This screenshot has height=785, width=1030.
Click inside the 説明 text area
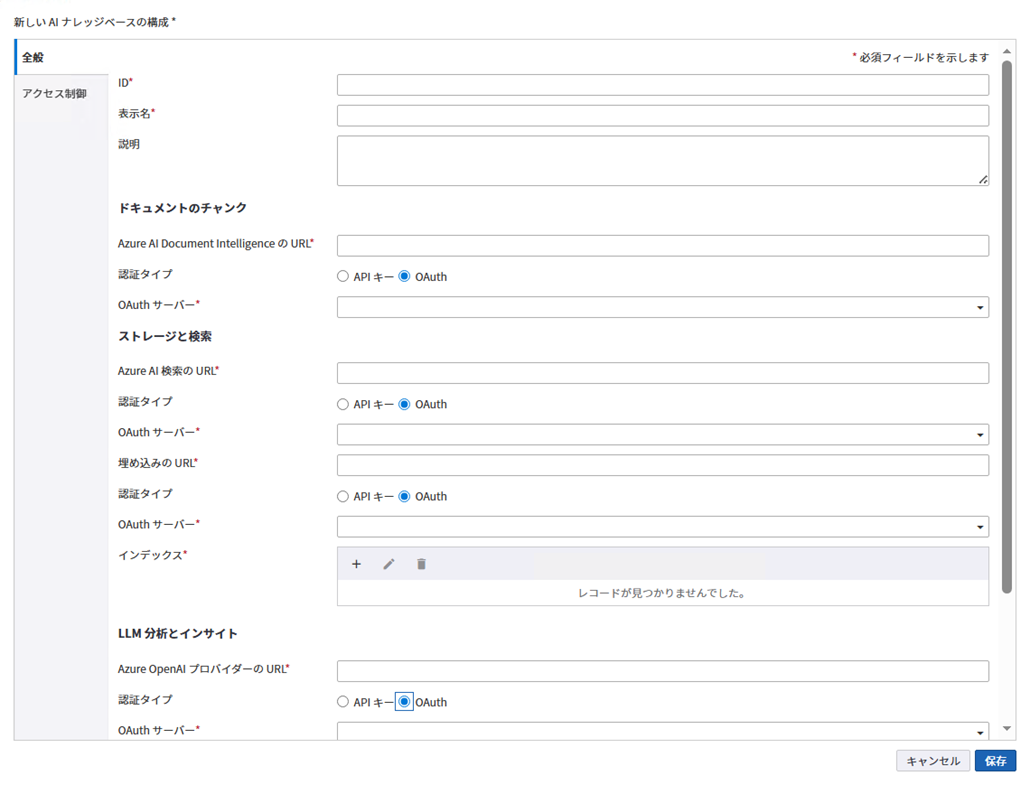click(663, 160)
